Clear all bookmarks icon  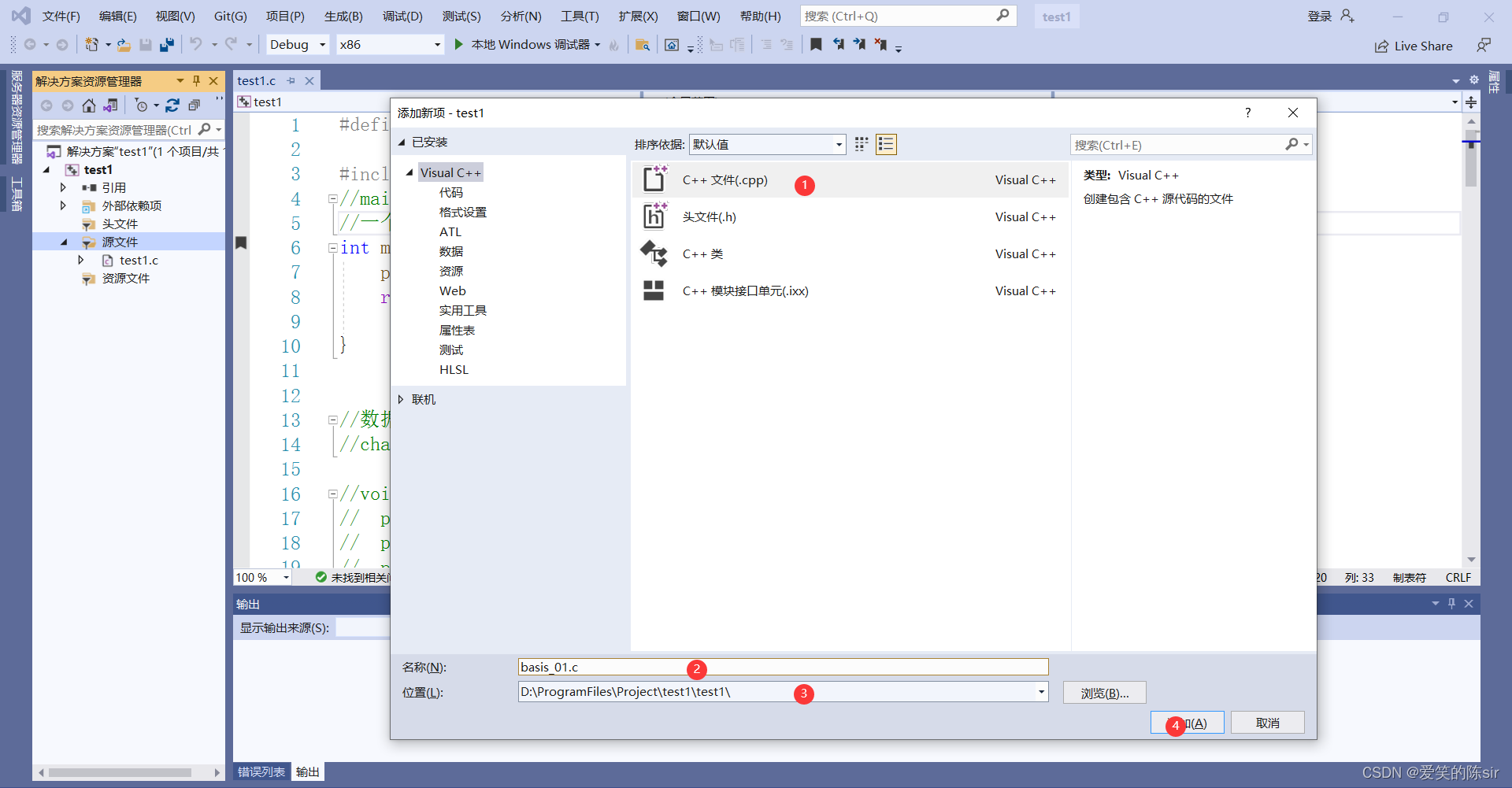pyautogui.click(x=880, y=45)
